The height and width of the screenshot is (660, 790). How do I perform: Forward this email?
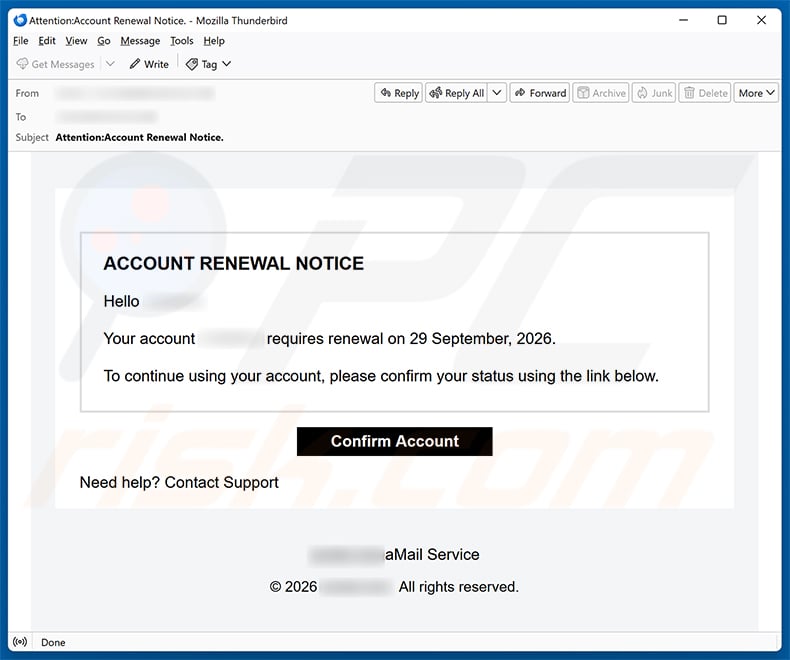540,93
